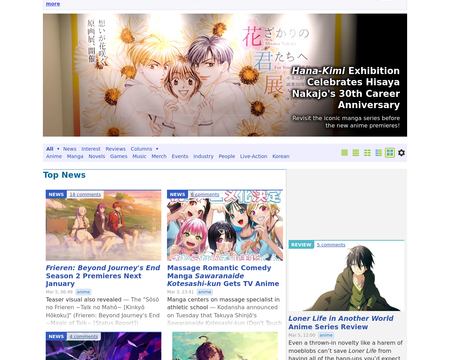
Task: Click NEWS badge on Frieren article
Action: click(x=56, y=194)
